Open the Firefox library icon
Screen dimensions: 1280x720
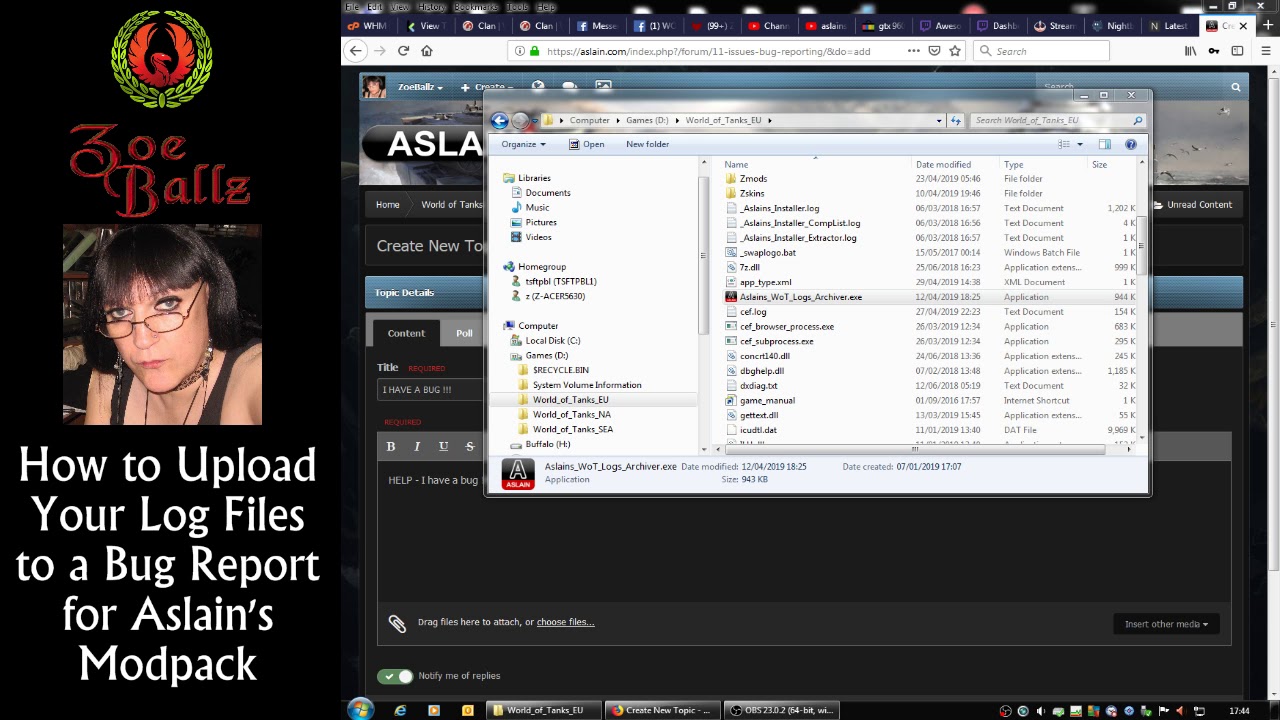point(1190,51)
